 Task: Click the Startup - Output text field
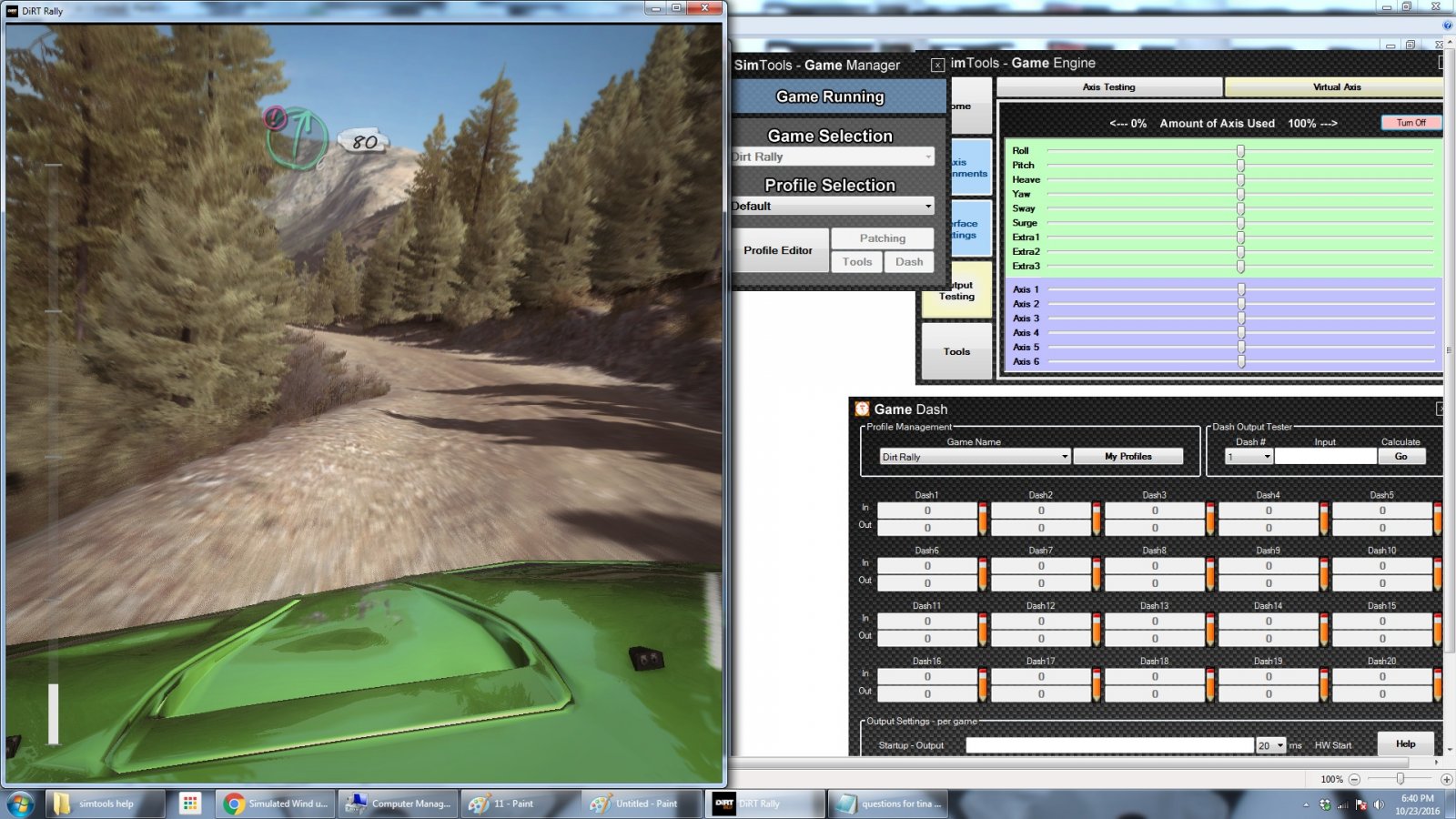pos(1110,745)
